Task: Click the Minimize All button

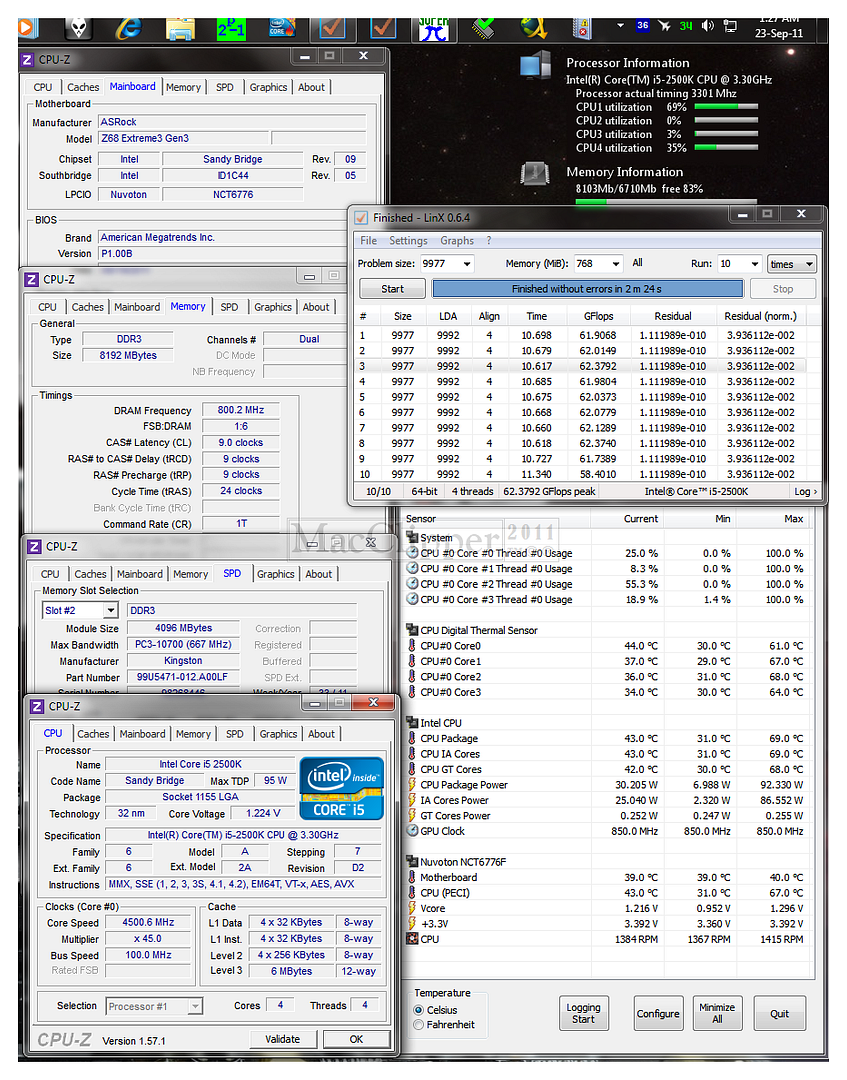Action: click(x=717, y=1013)
